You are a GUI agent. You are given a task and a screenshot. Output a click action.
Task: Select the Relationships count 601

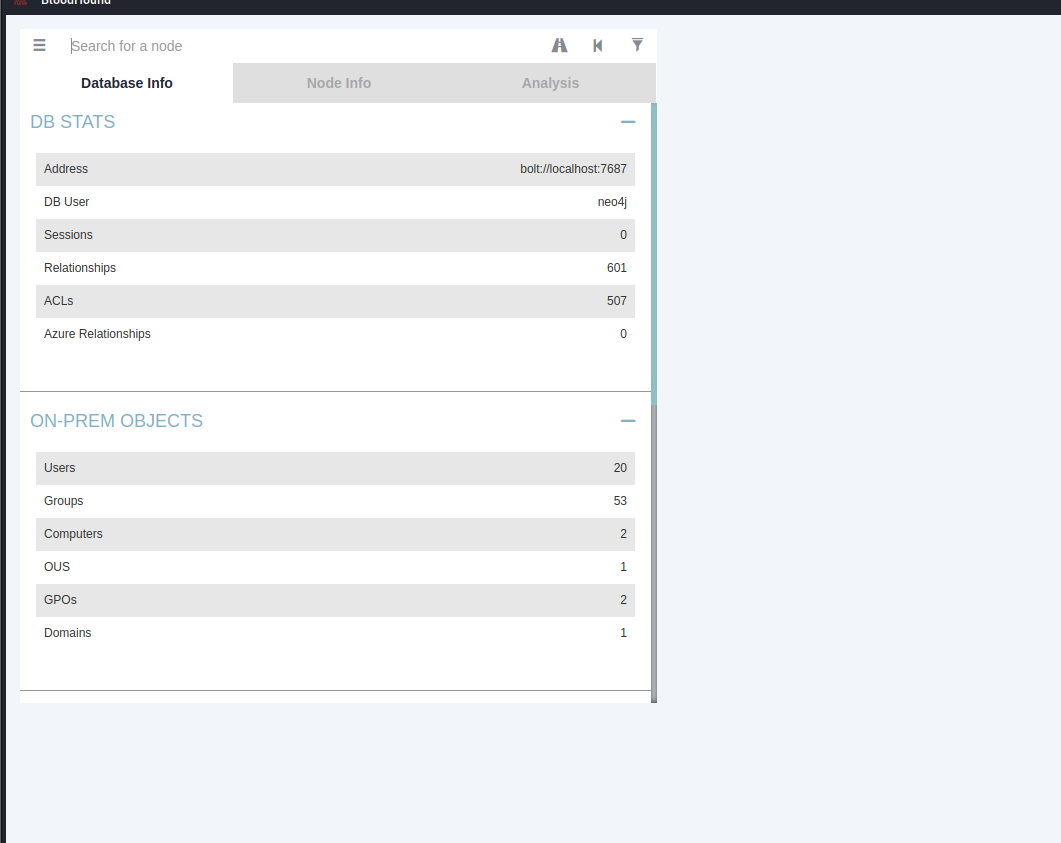tap(616, 269)
